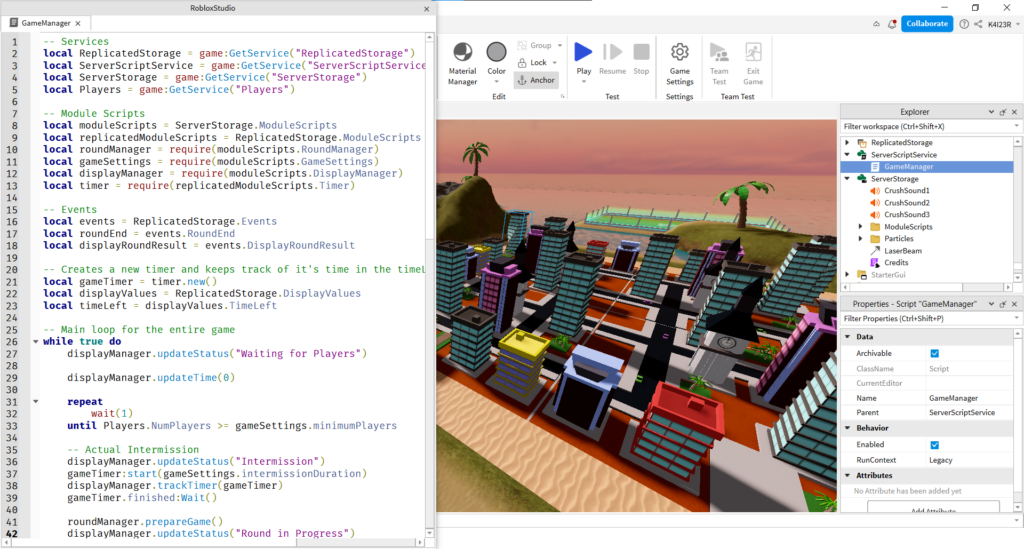This screenshot has width=1024, height=549.
Task: Open the K4I23R account dropdown
Action: [x=1003, y=24]
